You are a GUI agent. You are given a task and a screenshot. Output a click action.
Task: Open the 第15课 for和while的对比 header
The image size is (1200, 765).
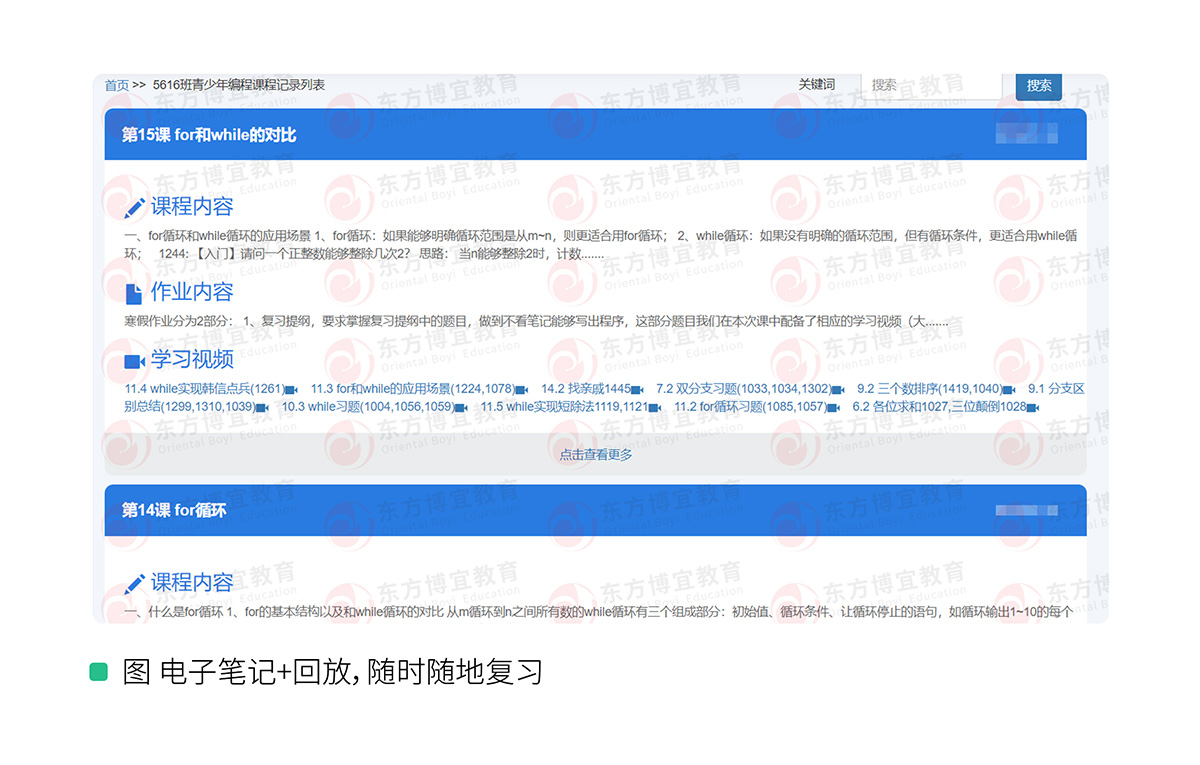point(209,135)
